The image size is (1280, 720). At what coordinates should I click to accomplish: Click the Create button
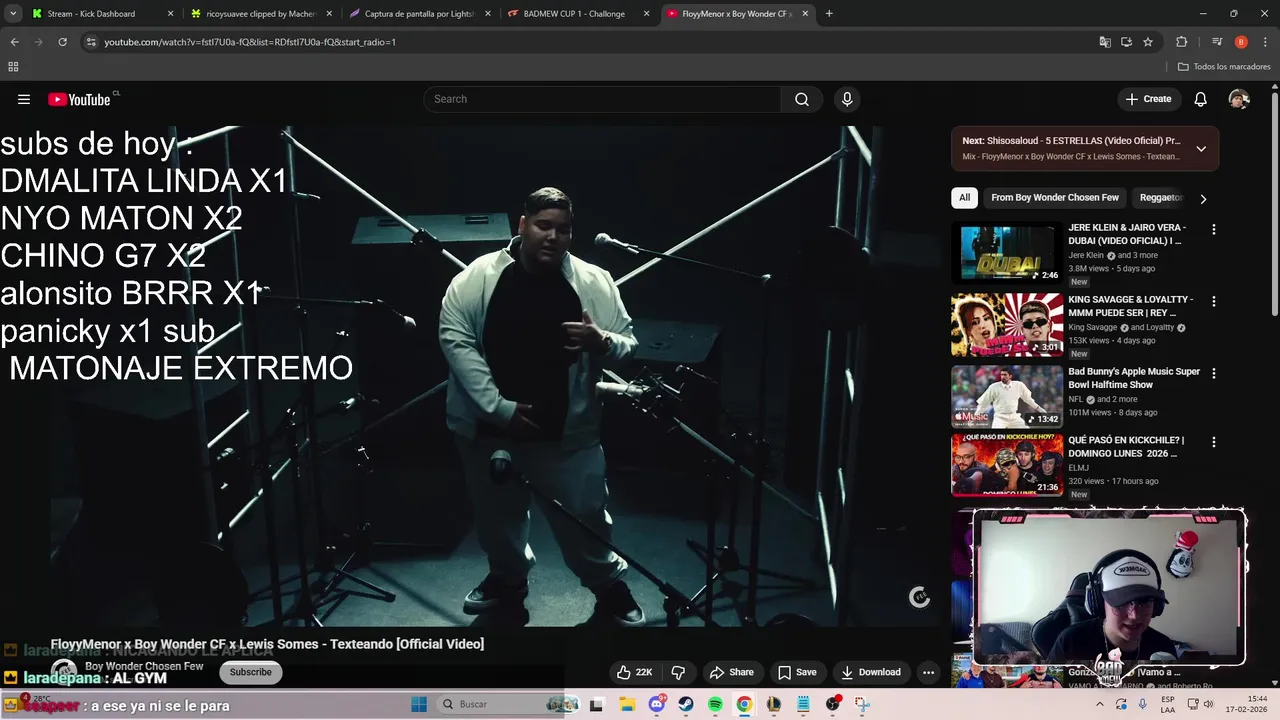(x=1148, y=99)
